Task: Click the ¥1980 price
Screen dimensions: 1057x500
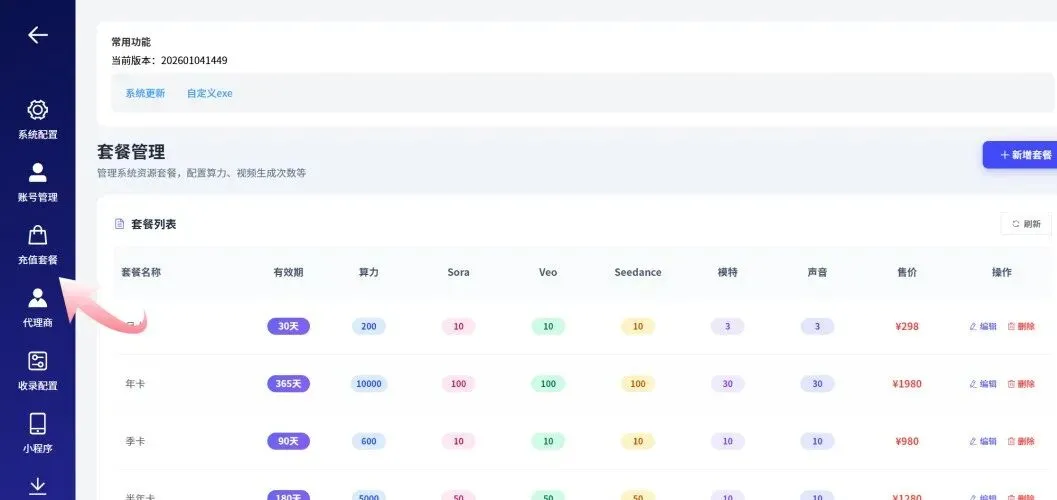Action: (x=907, y=383)
